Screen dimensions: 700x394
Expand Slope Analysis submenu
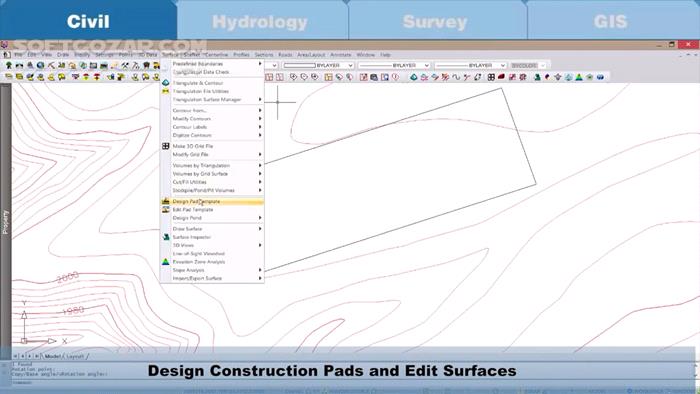(x=212, y=270)
